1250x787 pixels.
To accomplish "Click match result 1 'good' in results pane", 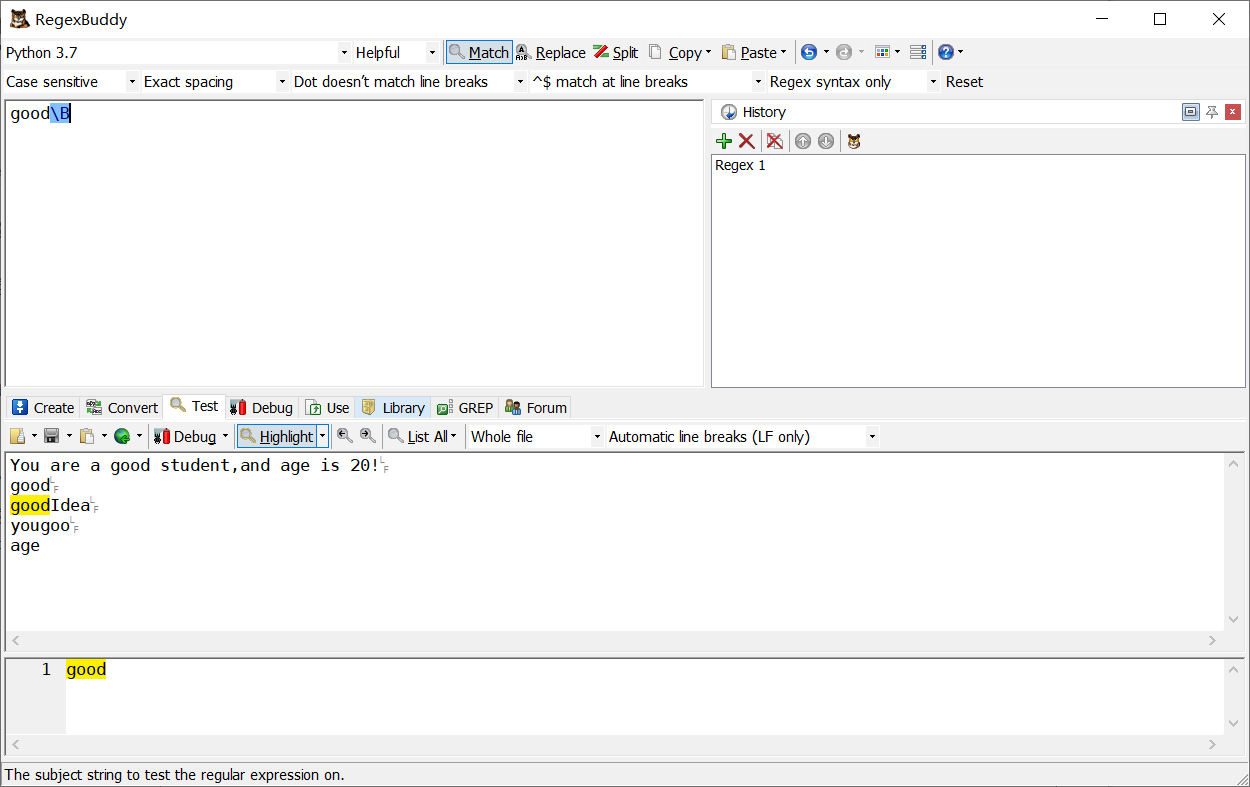I will (86, 670).
